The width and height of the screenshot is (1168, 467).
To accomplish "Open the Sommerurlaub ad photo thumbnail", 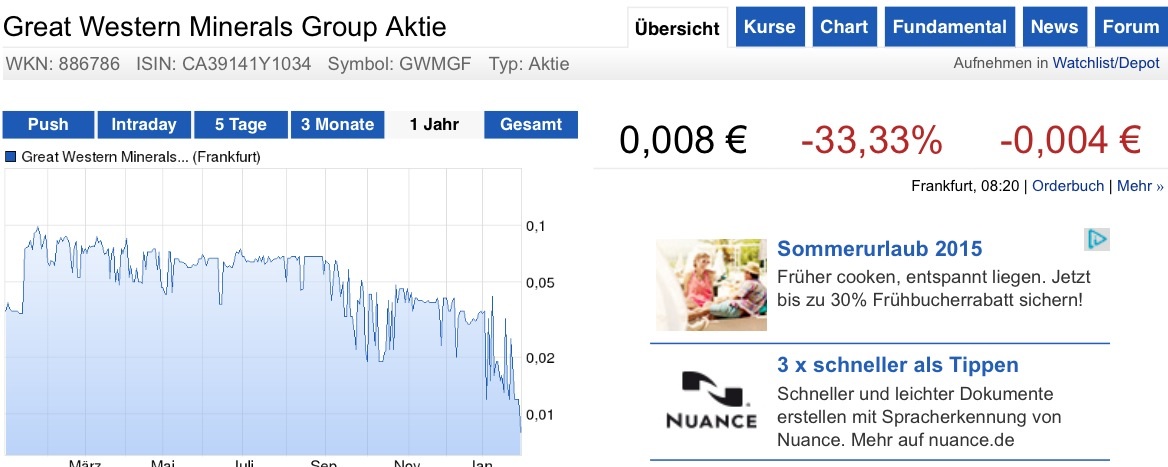I will pos(711,285).
